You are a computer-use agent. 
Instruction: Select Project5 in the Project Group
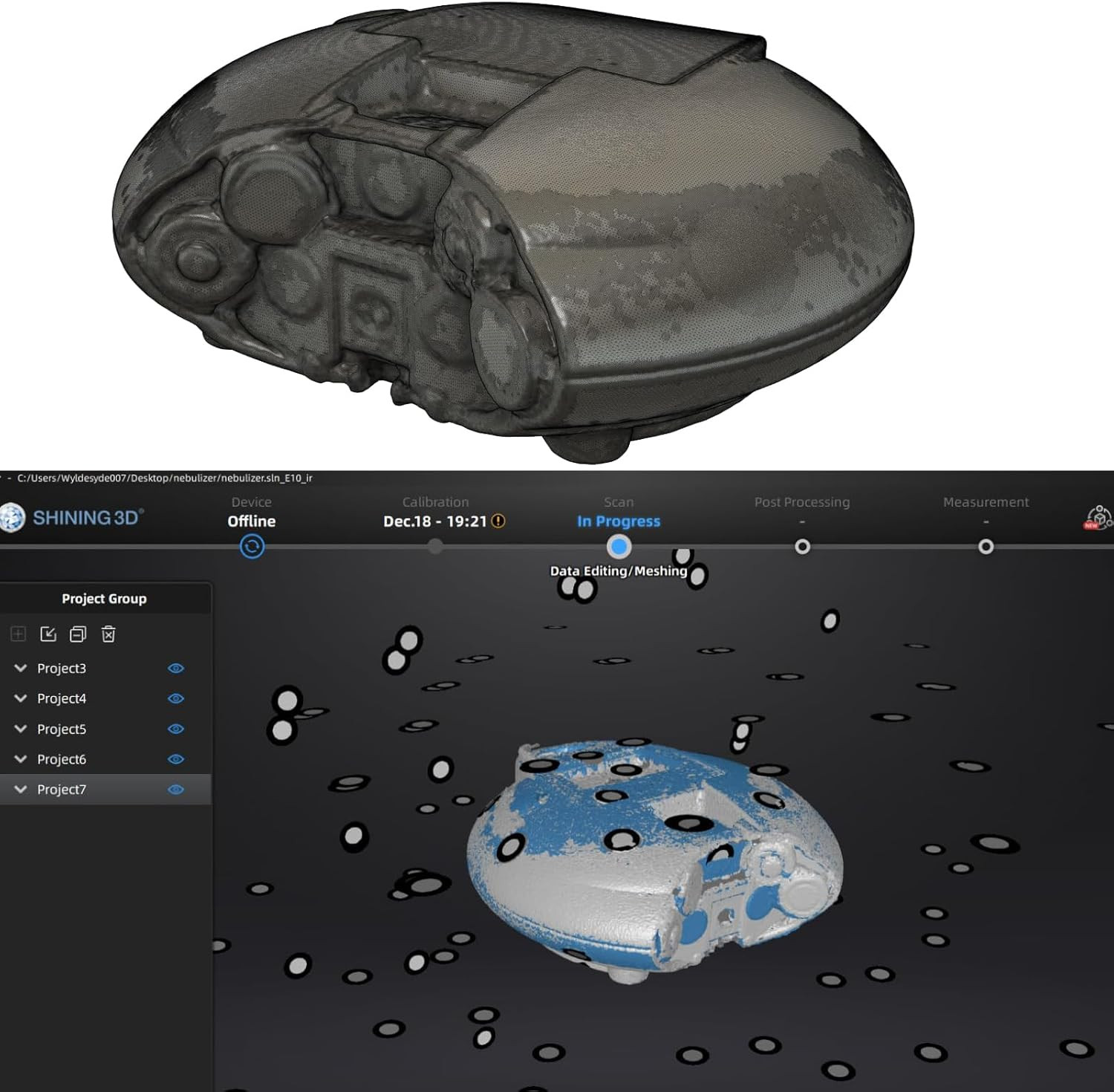point(62,729)
